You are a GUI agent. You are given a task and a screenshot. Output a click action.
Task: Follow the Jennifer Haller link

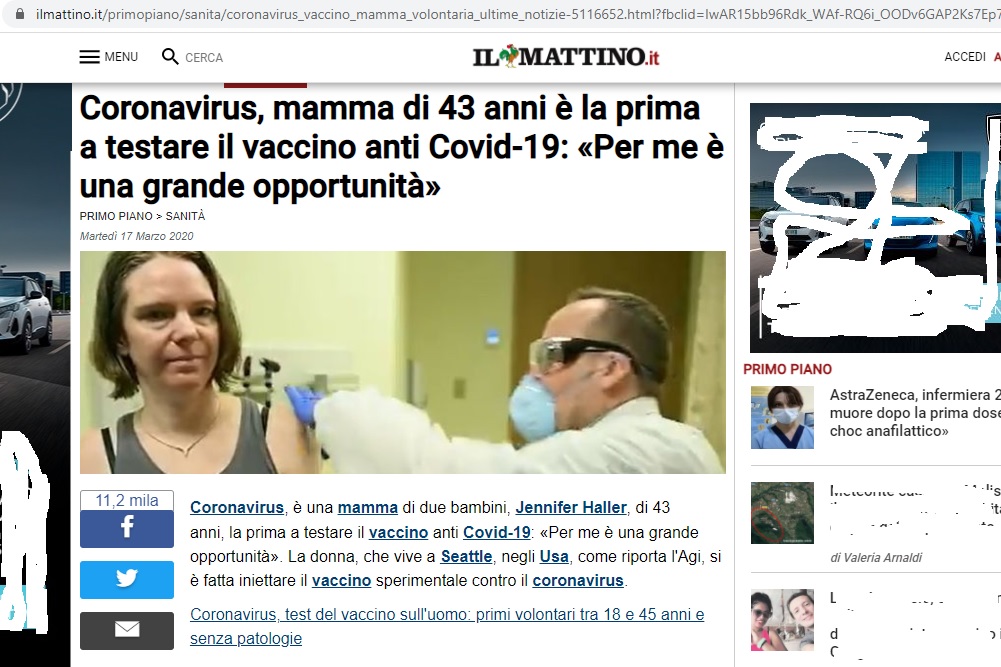tap(571, 507)
